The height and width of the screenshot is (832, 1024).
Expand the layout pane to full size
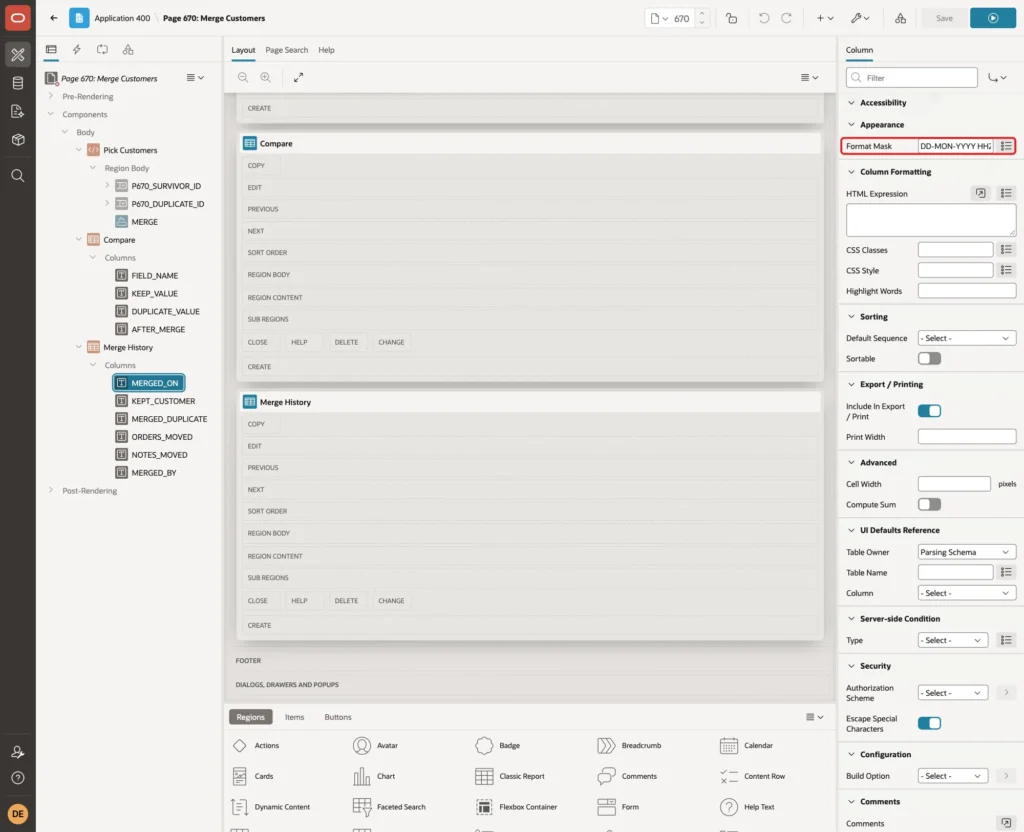point(298,77)
